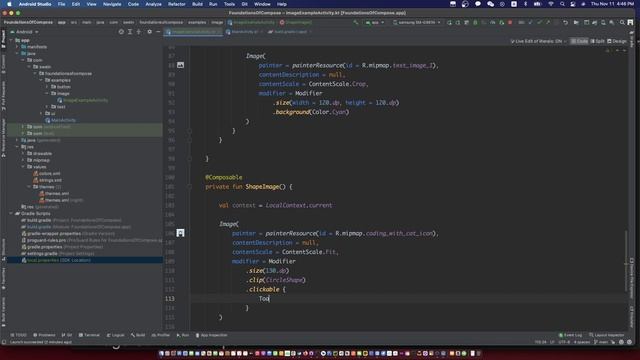Hide the Project panel with minus icon
This screenshot has height=360, width=640.
point(158,31)
